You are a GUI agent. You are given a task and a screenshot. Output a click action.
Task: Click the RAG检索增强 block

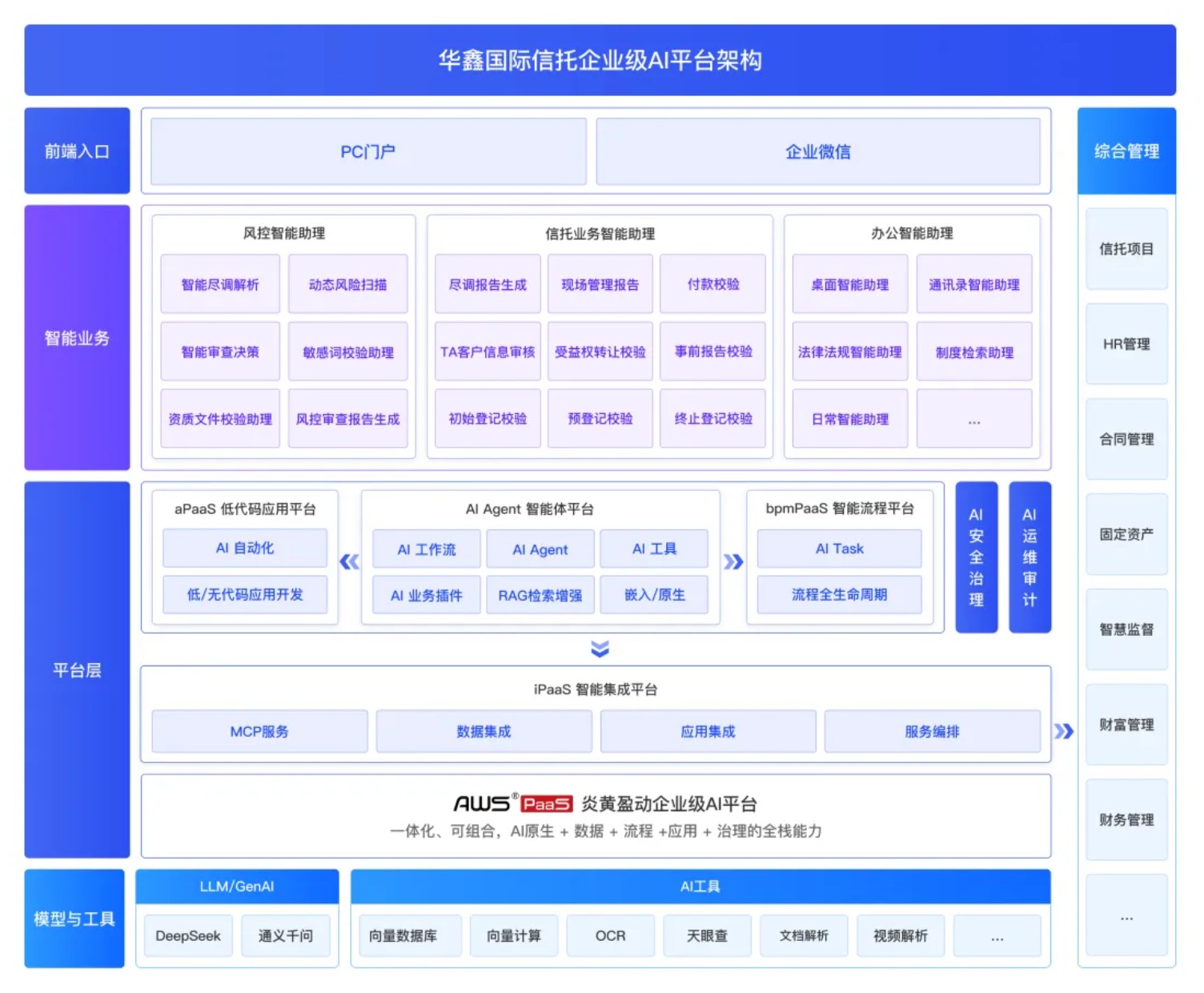tap(540, 595)
